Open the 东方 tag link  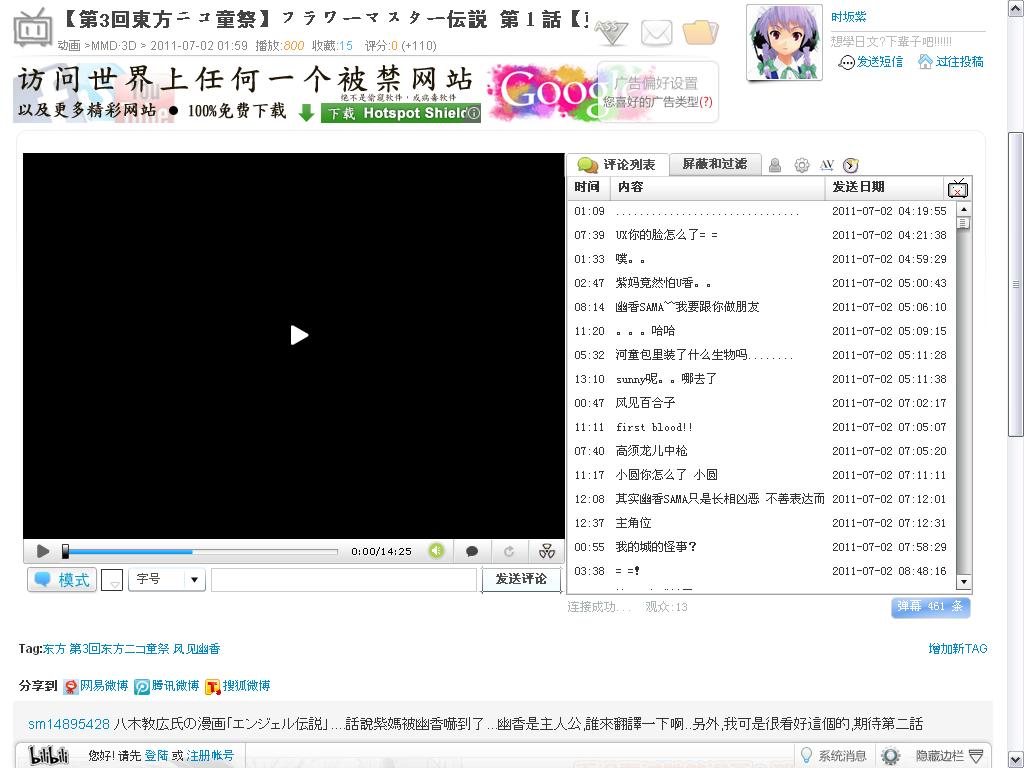54,649
